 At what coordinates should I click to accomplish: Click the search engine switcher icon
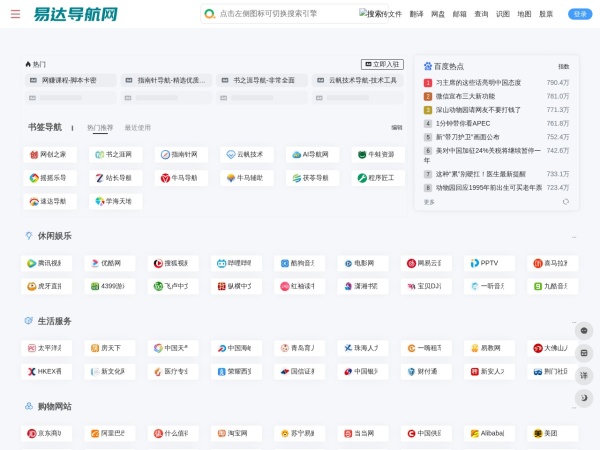209,14
